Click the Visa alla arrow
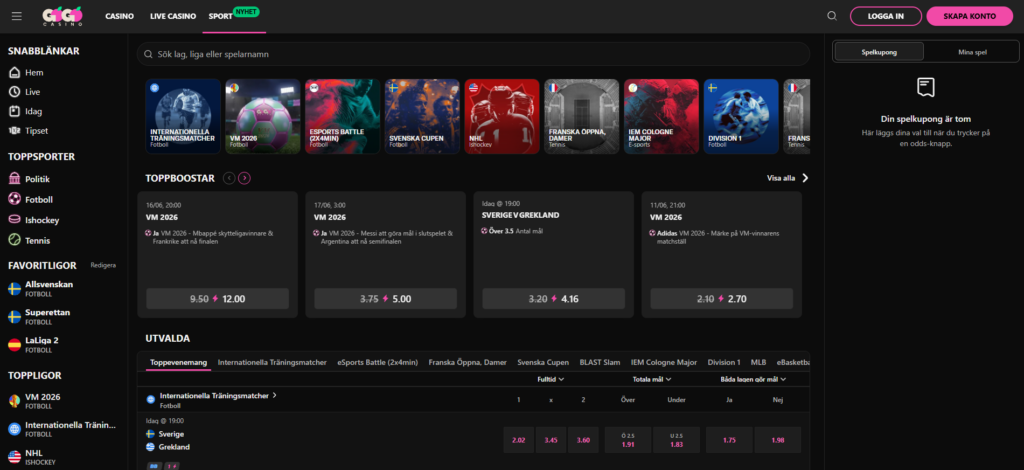Screen dimensions: 1024x470 (x=805, y=178)
